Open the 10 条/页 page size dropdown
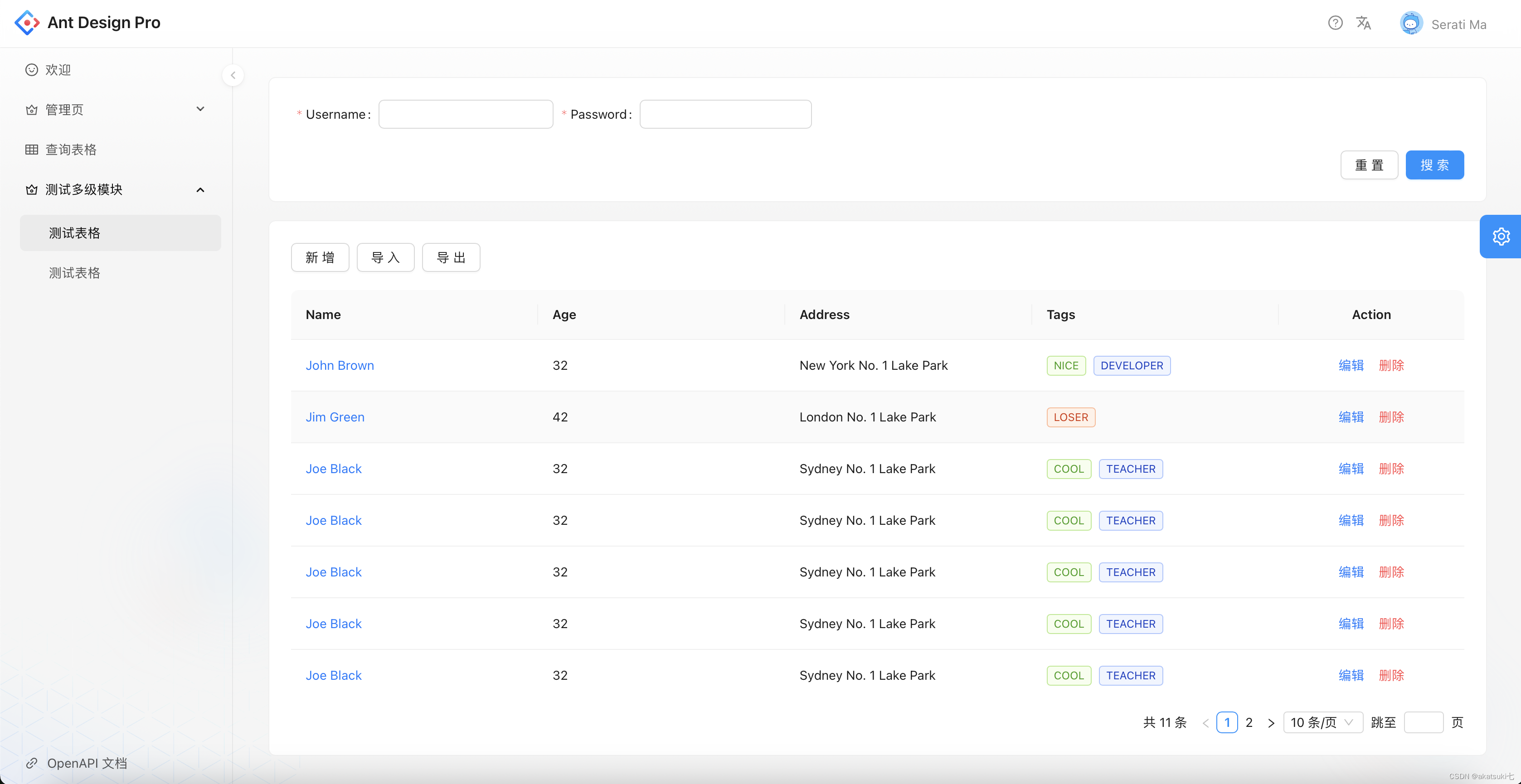The width and height of the screenshot is (1521, 784). pyautogui.click(x=1322, y=723)
